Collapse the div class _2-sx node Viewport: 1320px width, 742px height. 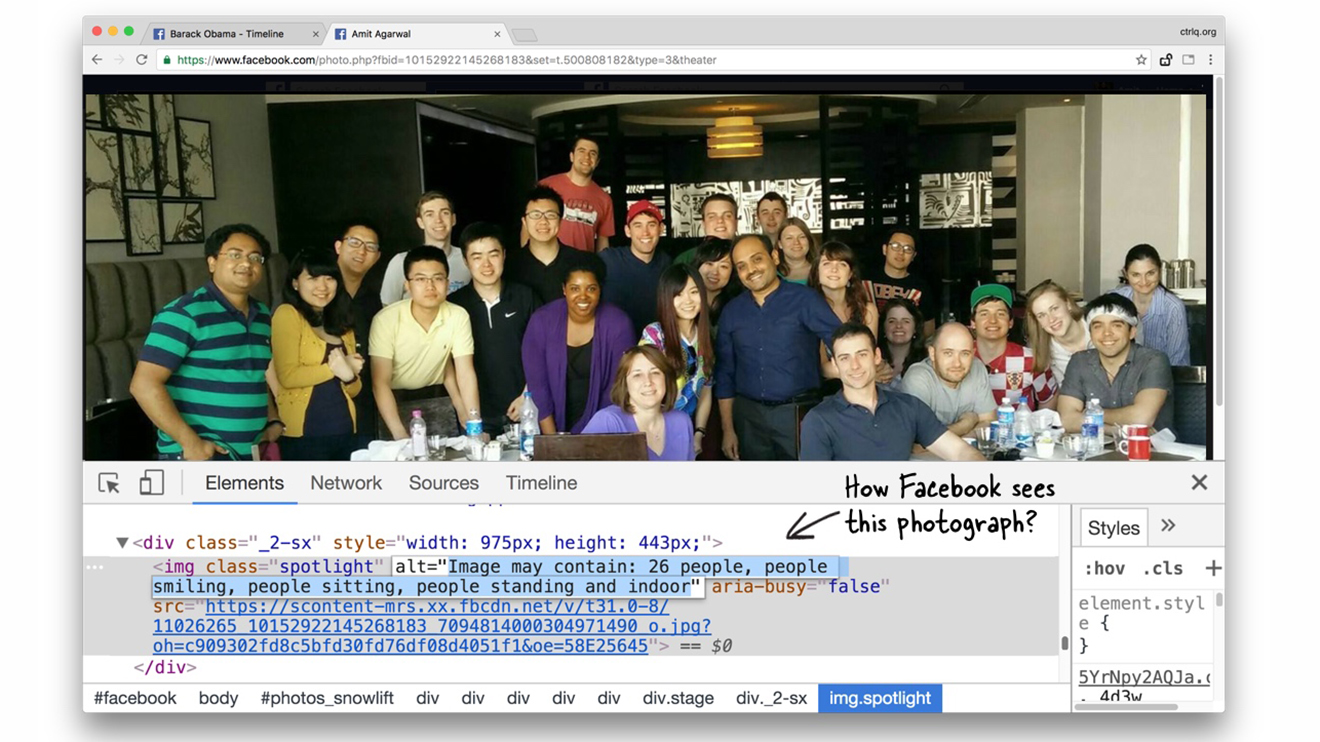pos(122,543)
